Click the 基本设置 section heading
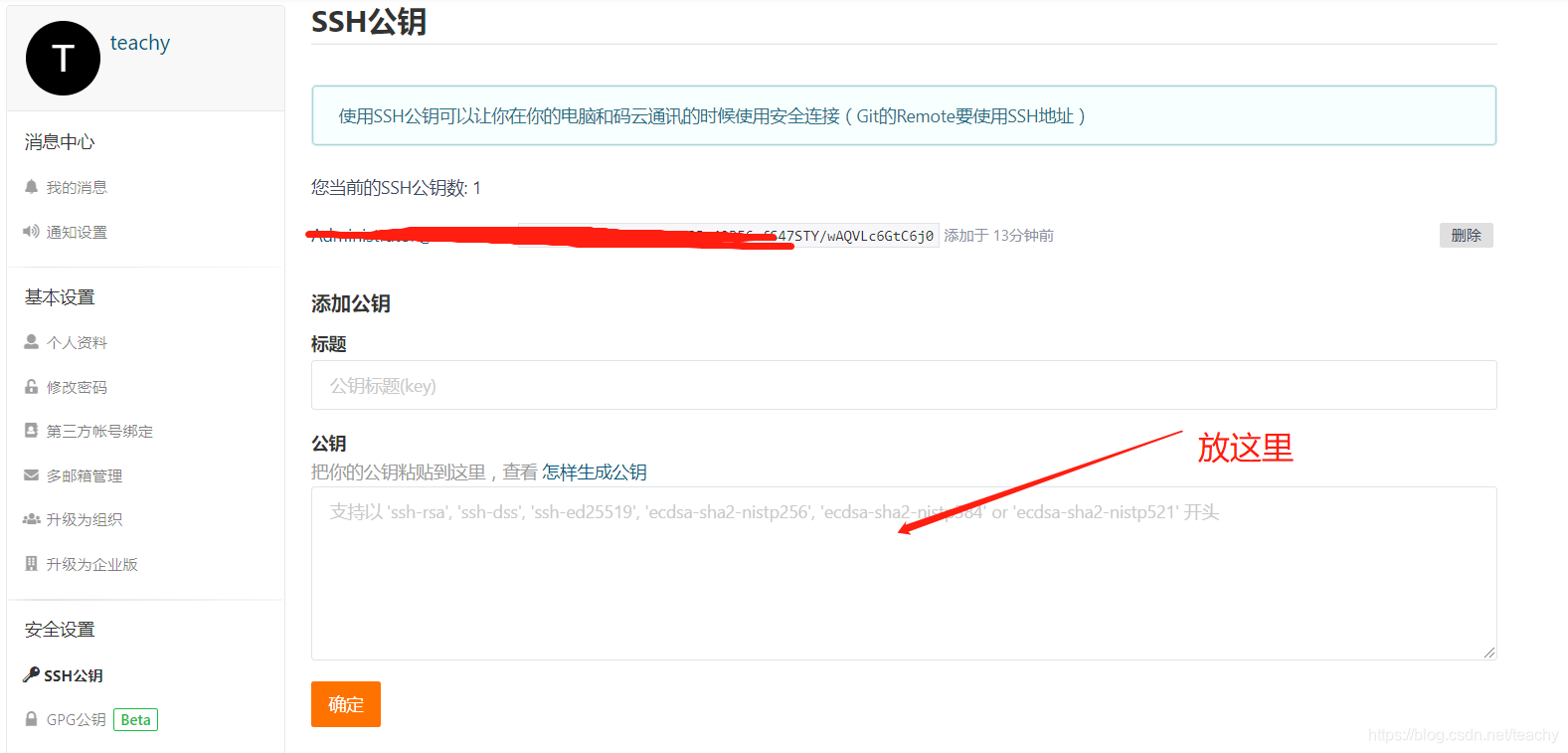The width and height of the screenshot is (1568, 753). (x=60, y=297)
